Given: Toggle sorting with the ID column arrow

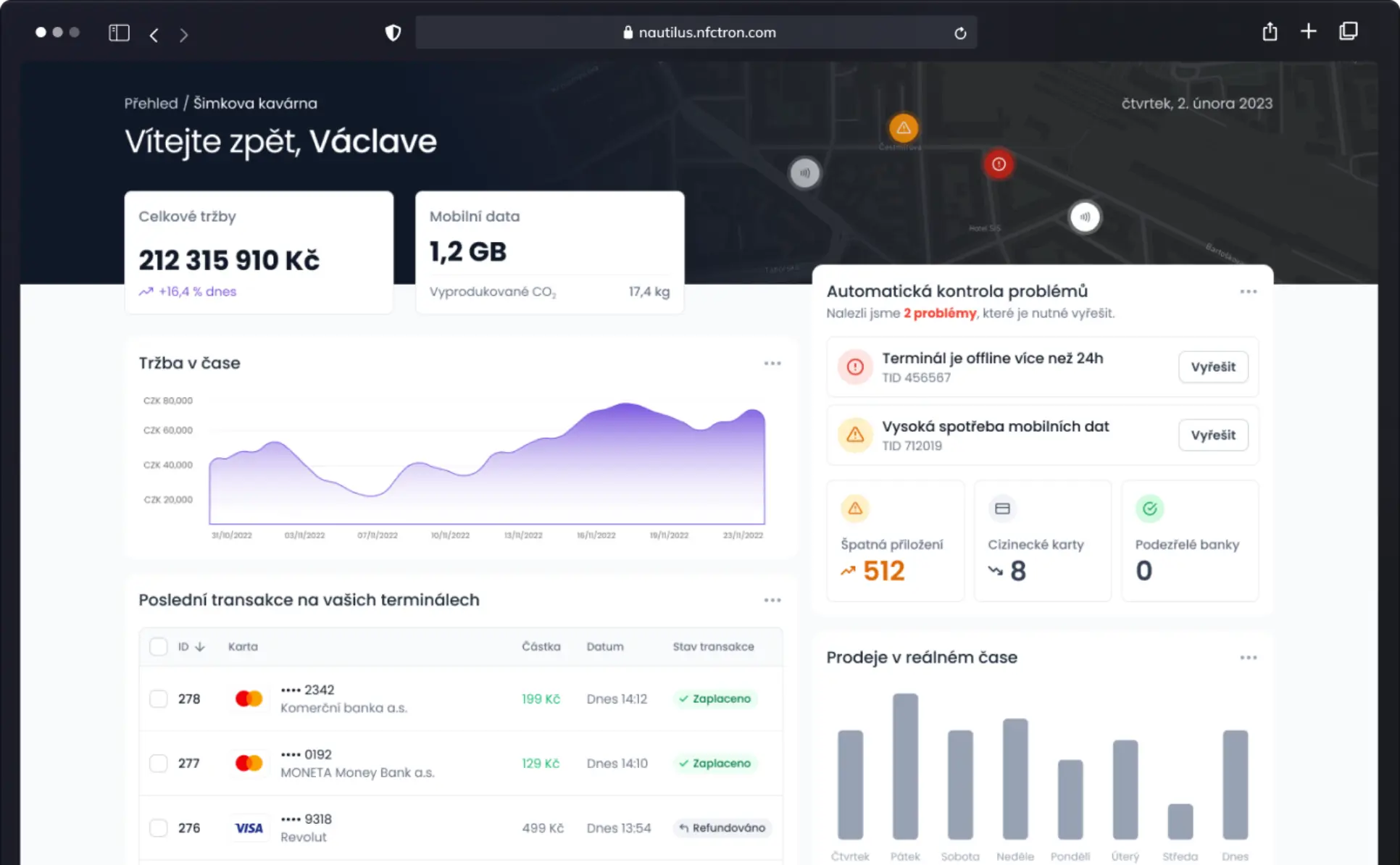Looking at the screenshot, I should pos(200,646).
